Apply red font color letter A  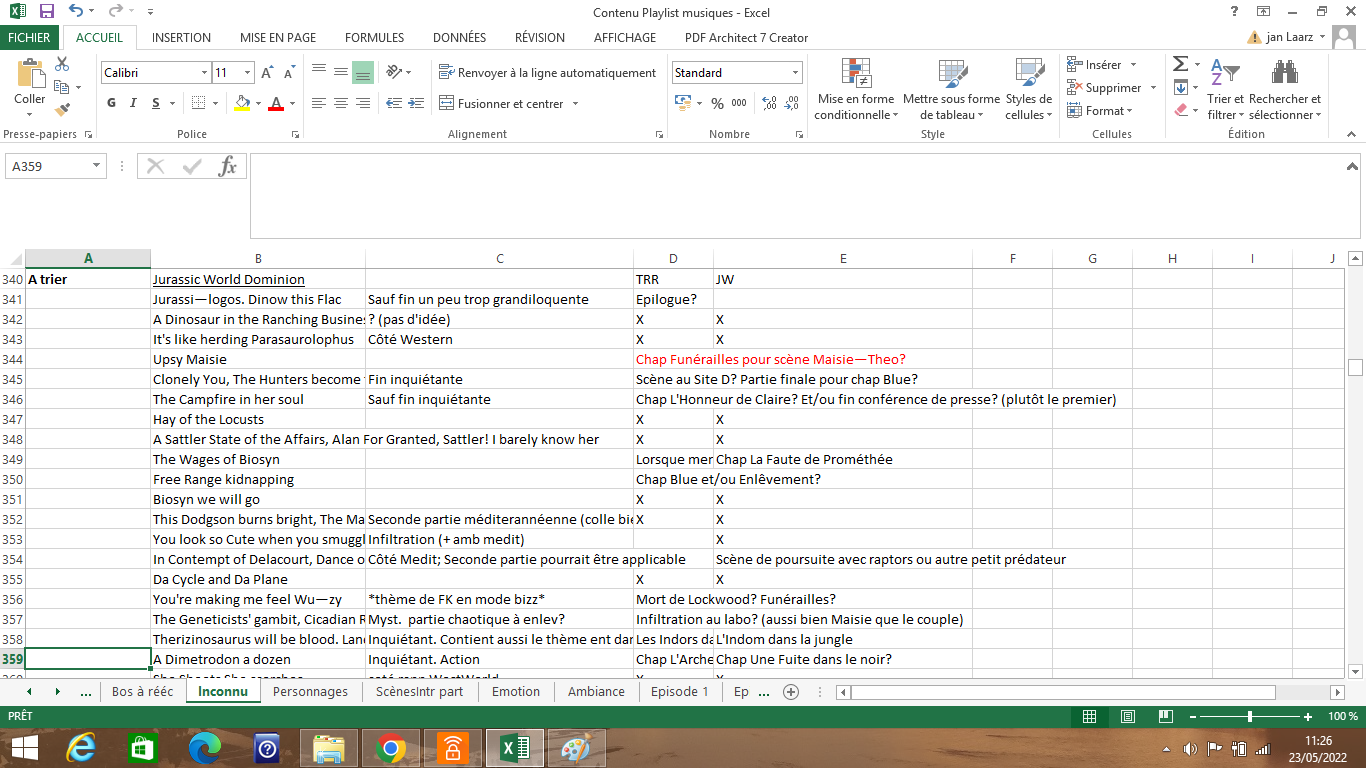[277, 103]
